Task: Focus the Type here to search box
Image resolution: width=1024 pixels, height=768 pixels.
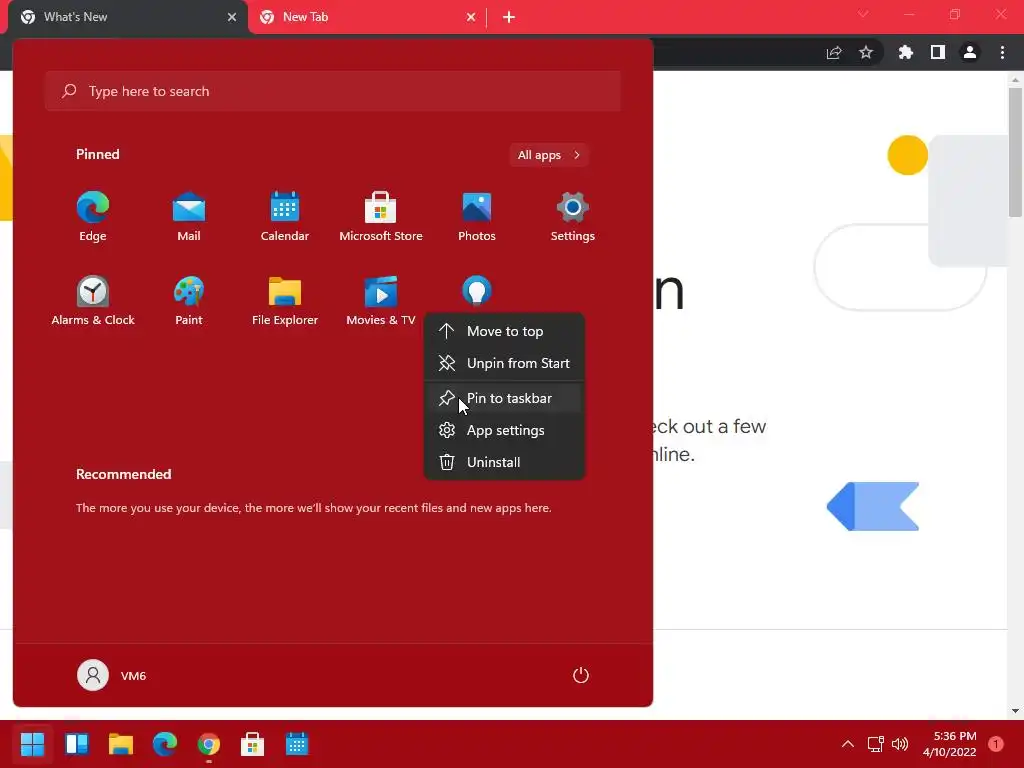Action: (332, 91)
